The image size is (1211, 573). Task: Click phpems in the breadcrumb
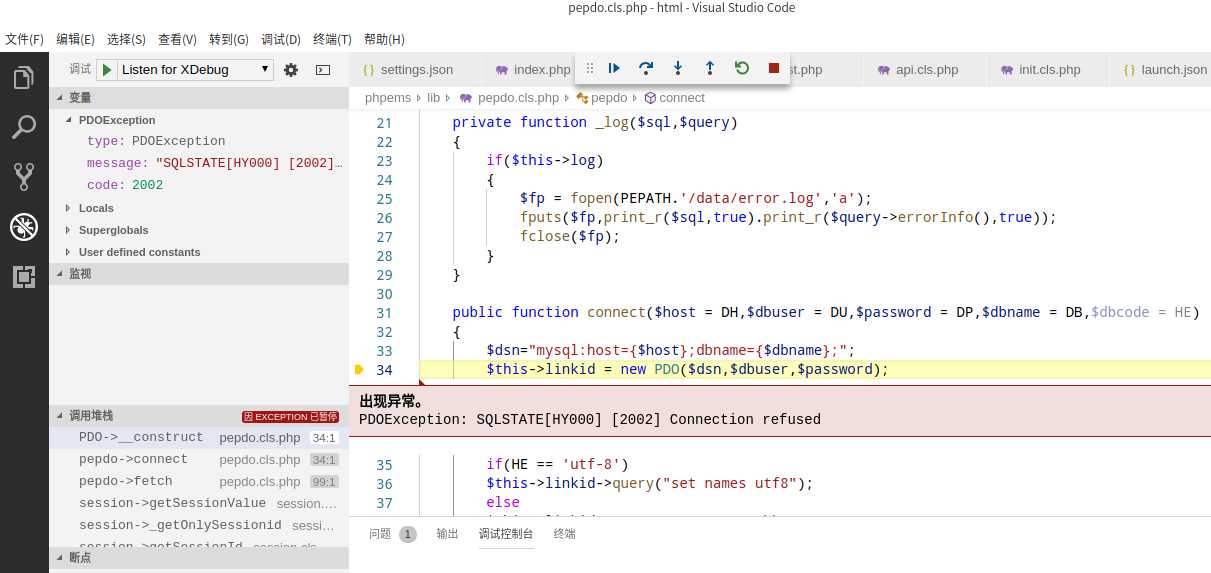[388, 98]
